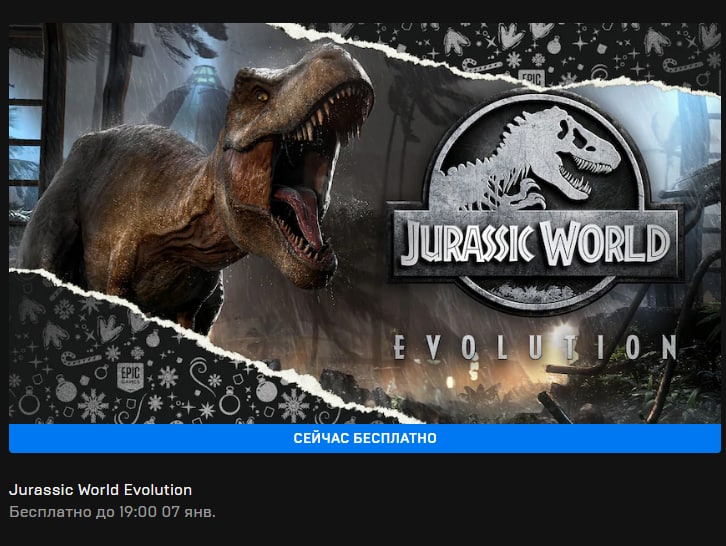Select the "Бесплатно до 19:00 07 янв." text
Image resolution: width=726 pixels, height=546 pixels.
tap(113, 512)
